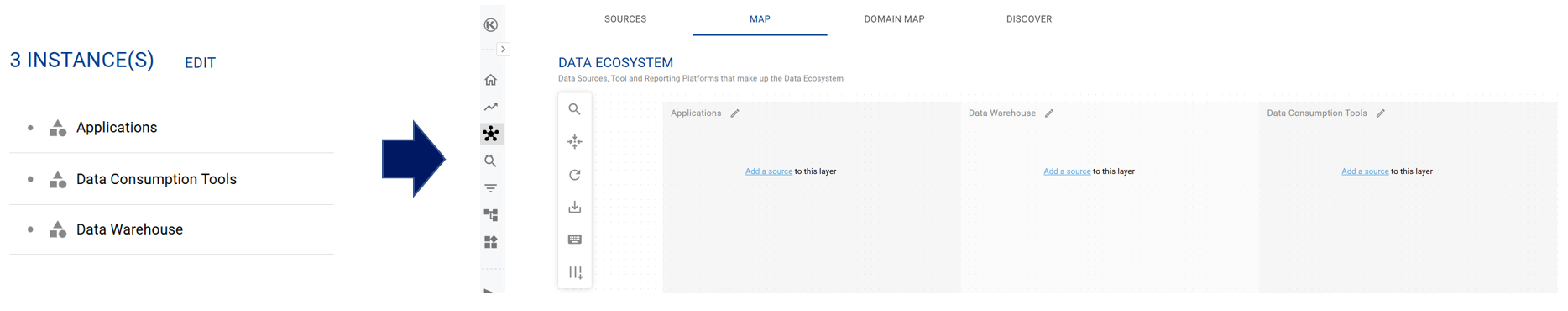1568x311 pixels.
Task: Open the Home icon in sidebar
Action: [491, 80]
